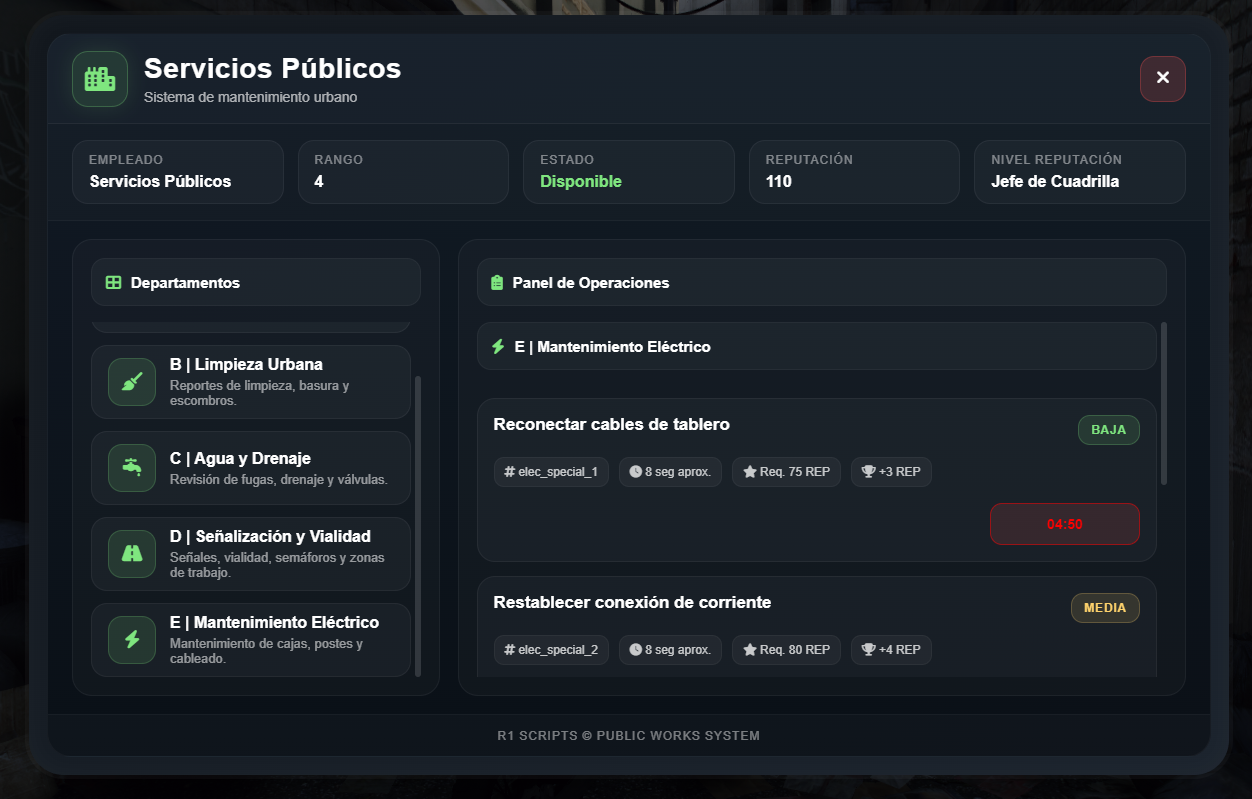
Task: Click Reportes de limpieza, basura y escombros text
Action: click(x=260, y=393)
